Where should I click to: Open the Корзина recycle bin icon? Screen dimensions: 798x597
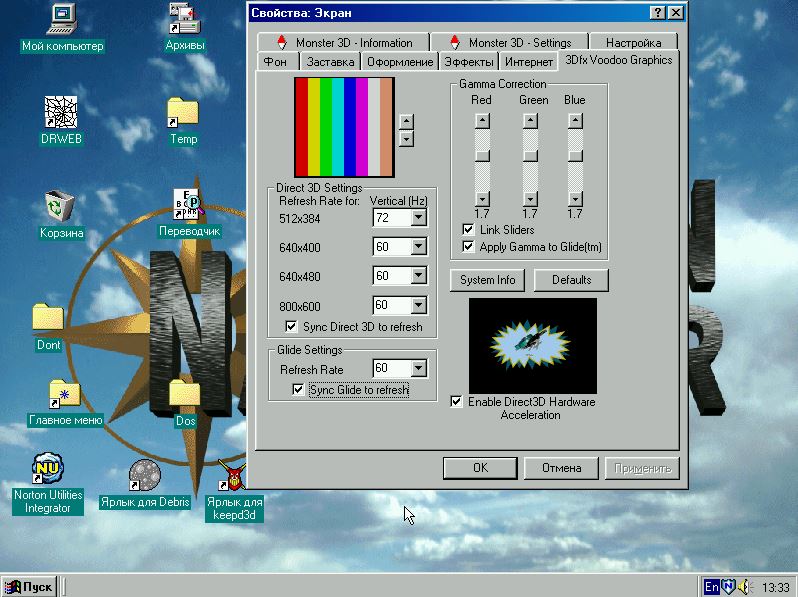pos(61,207)
